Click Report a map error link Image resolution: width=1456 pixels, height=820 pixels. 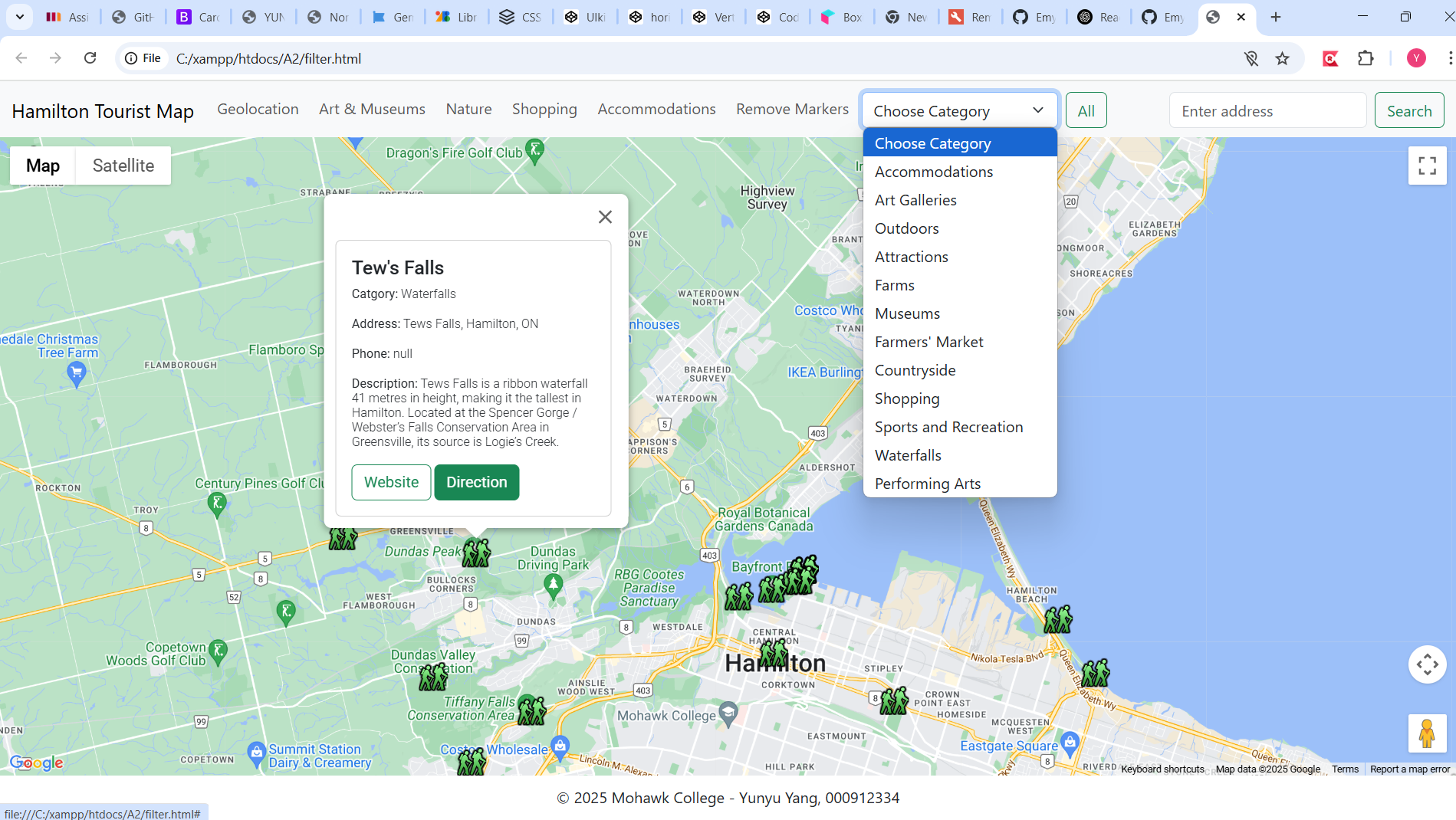pyautogui.click(x=1409, y=769)
